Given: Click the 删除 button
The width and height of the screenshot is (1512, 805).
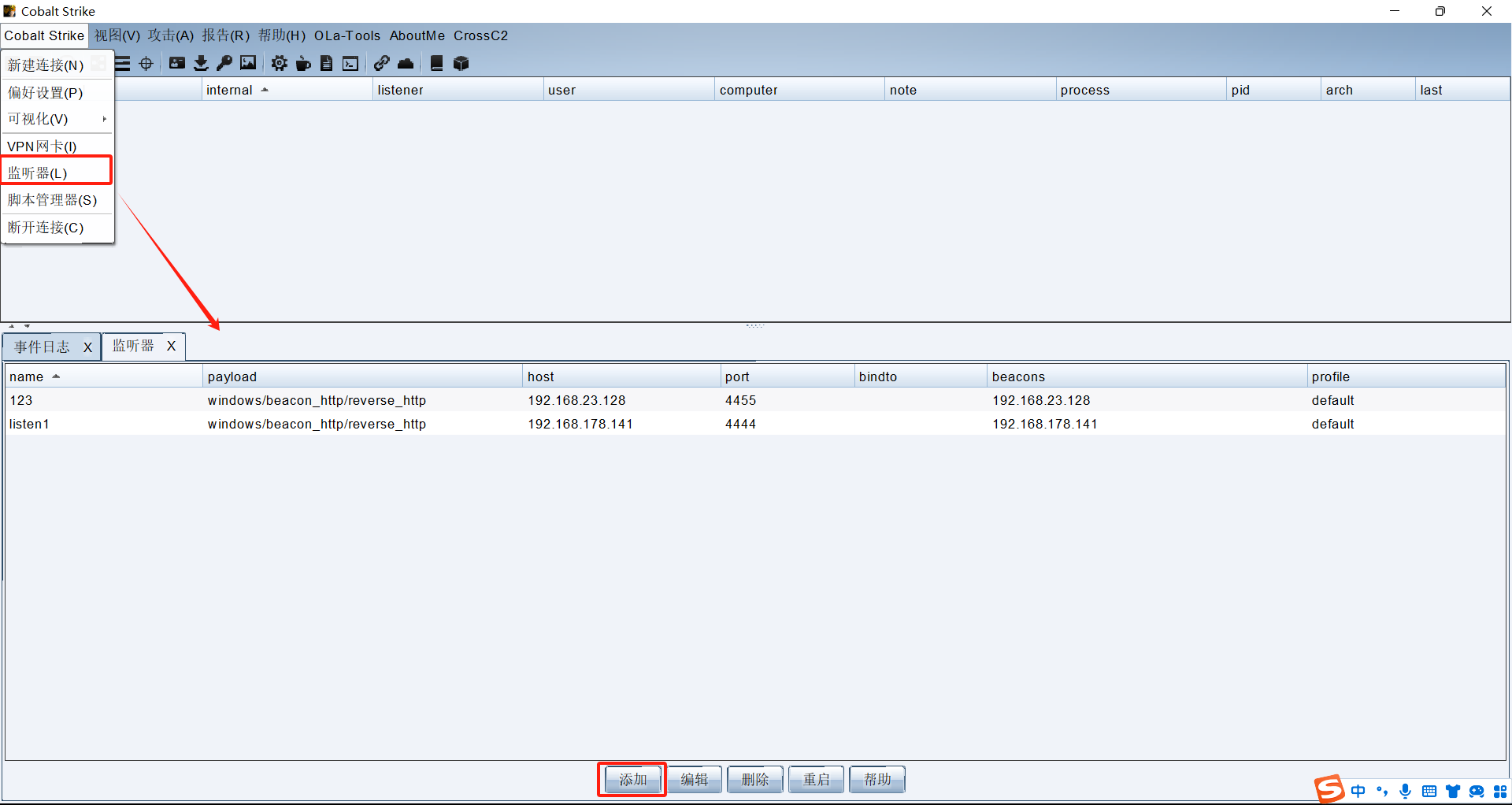Looking at the screenshot, I should tap(755, 780).
